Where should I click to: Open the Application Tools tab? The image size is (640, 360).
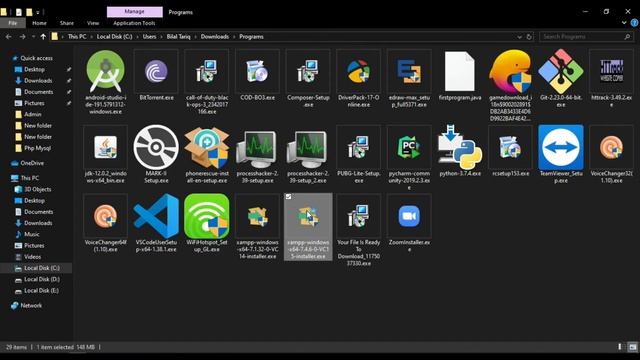pos(134,23)
